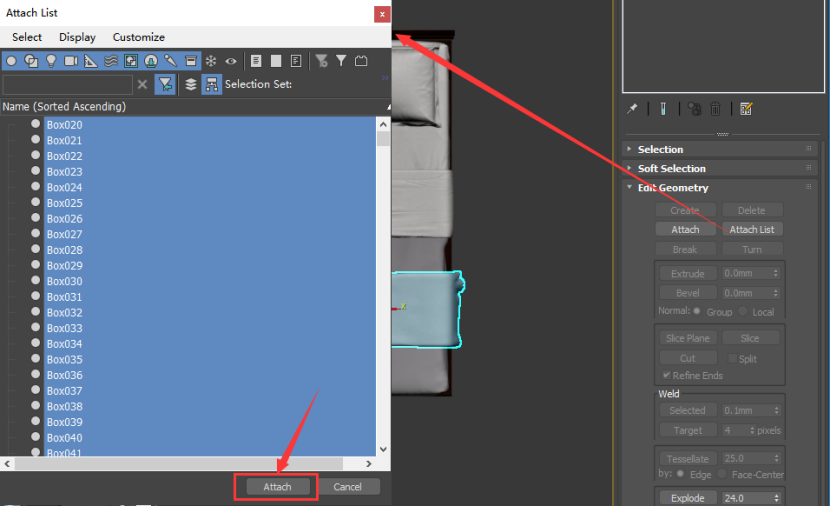The height and width of the screenshot is (506, 831).
Task: Select the Local normal radio button
Action: 743,311
